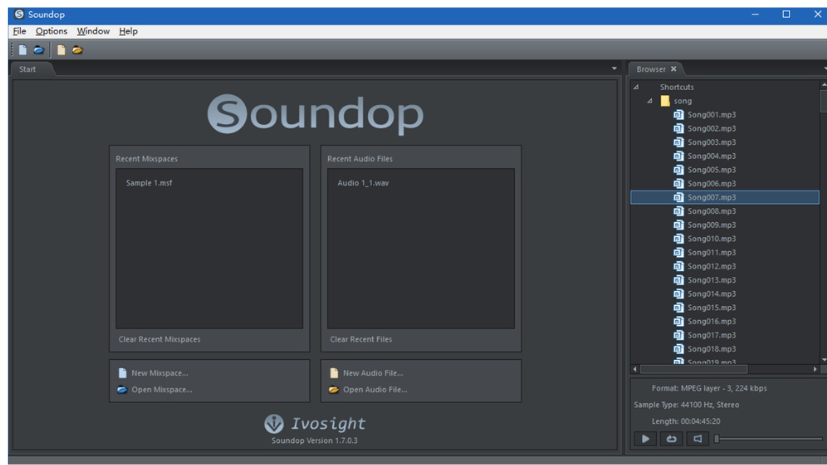Toggle the speaker auto-play button

pos(697,439)
